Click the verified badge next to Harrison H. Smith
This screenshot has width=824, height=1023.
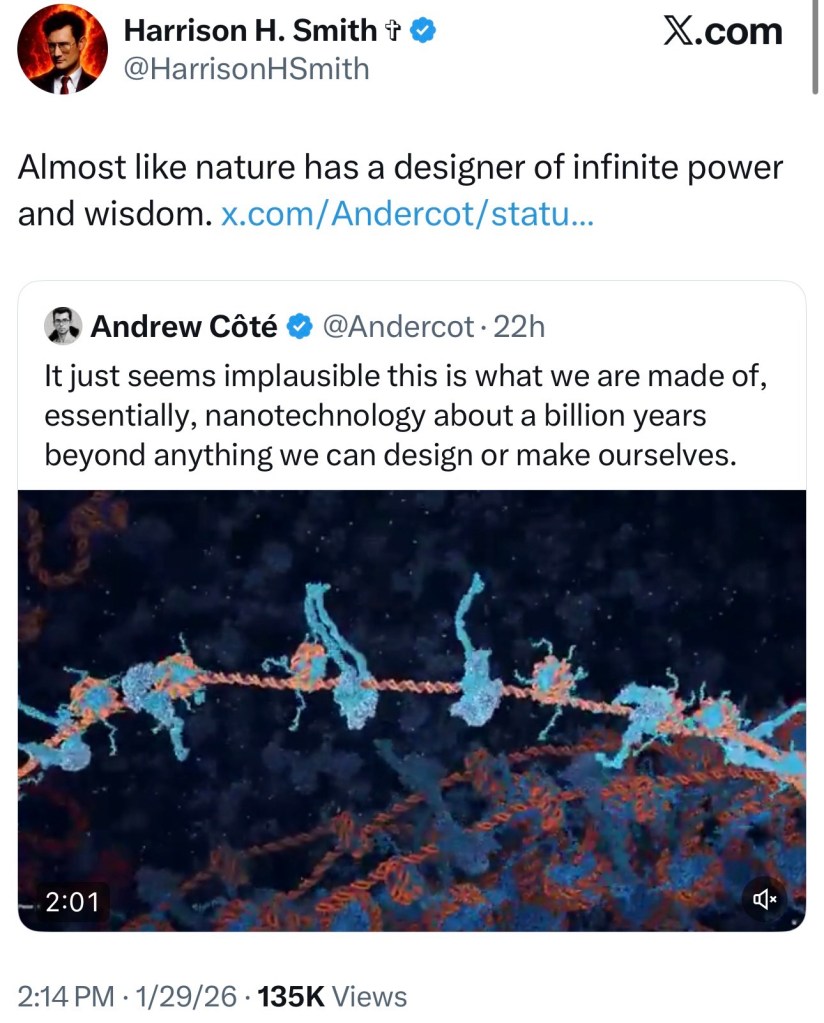click(423, 30)
